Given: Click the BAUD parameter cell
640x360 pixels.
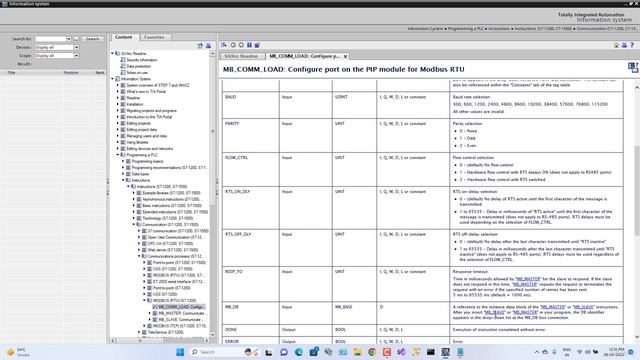Looking at the screenshot, I should [251, 105].
